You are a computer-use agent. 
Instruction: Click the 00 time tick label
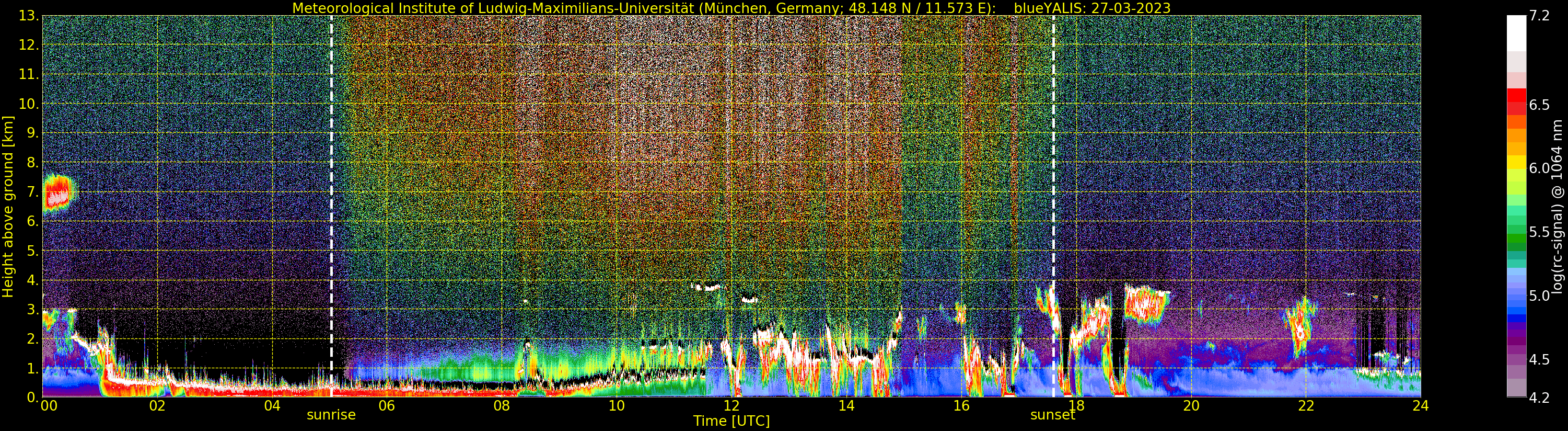point(49,406)
